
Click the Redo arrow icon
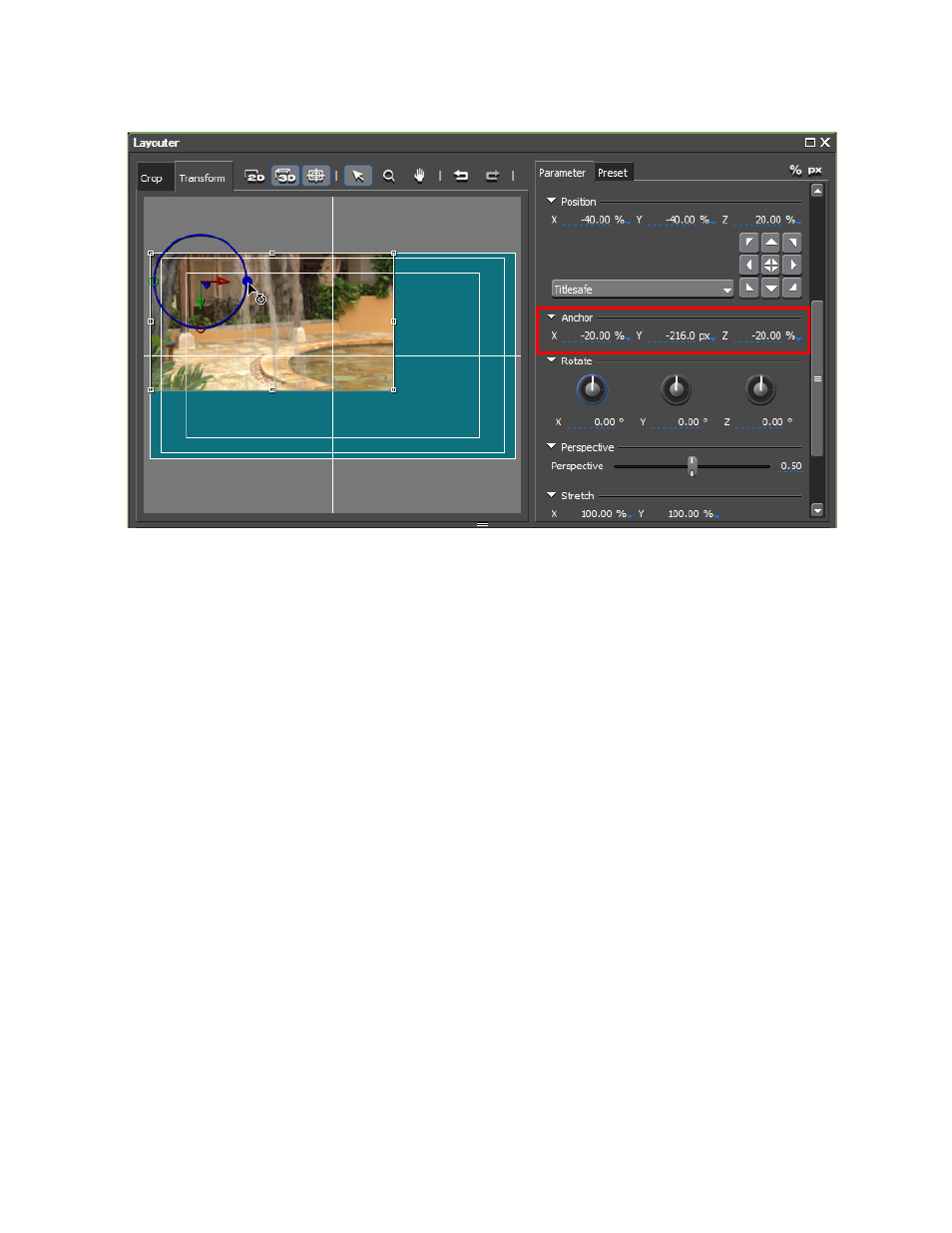[x=492, y=176]
